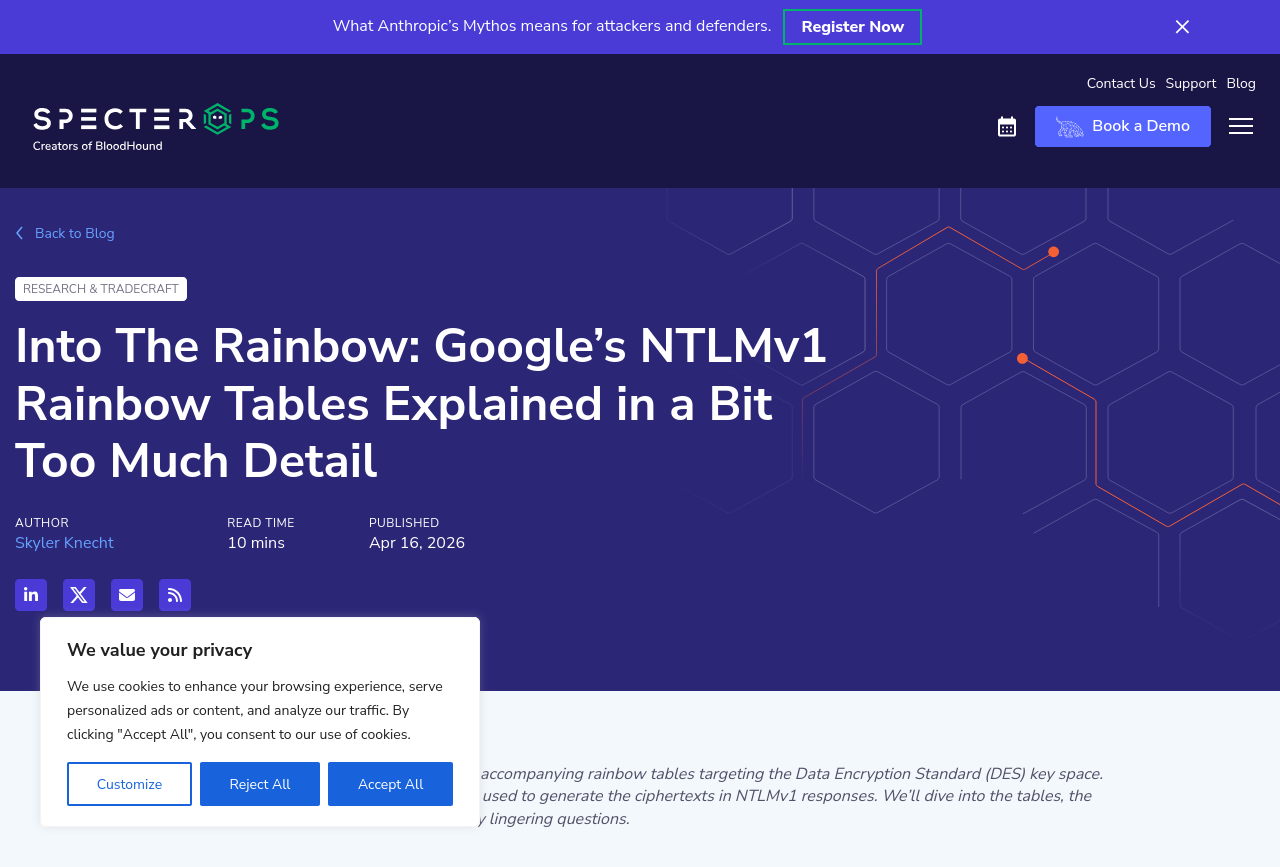Open Contact Us in top menu
Viewport: 1280px width, 867px height.
click(x=1120, y=84)
